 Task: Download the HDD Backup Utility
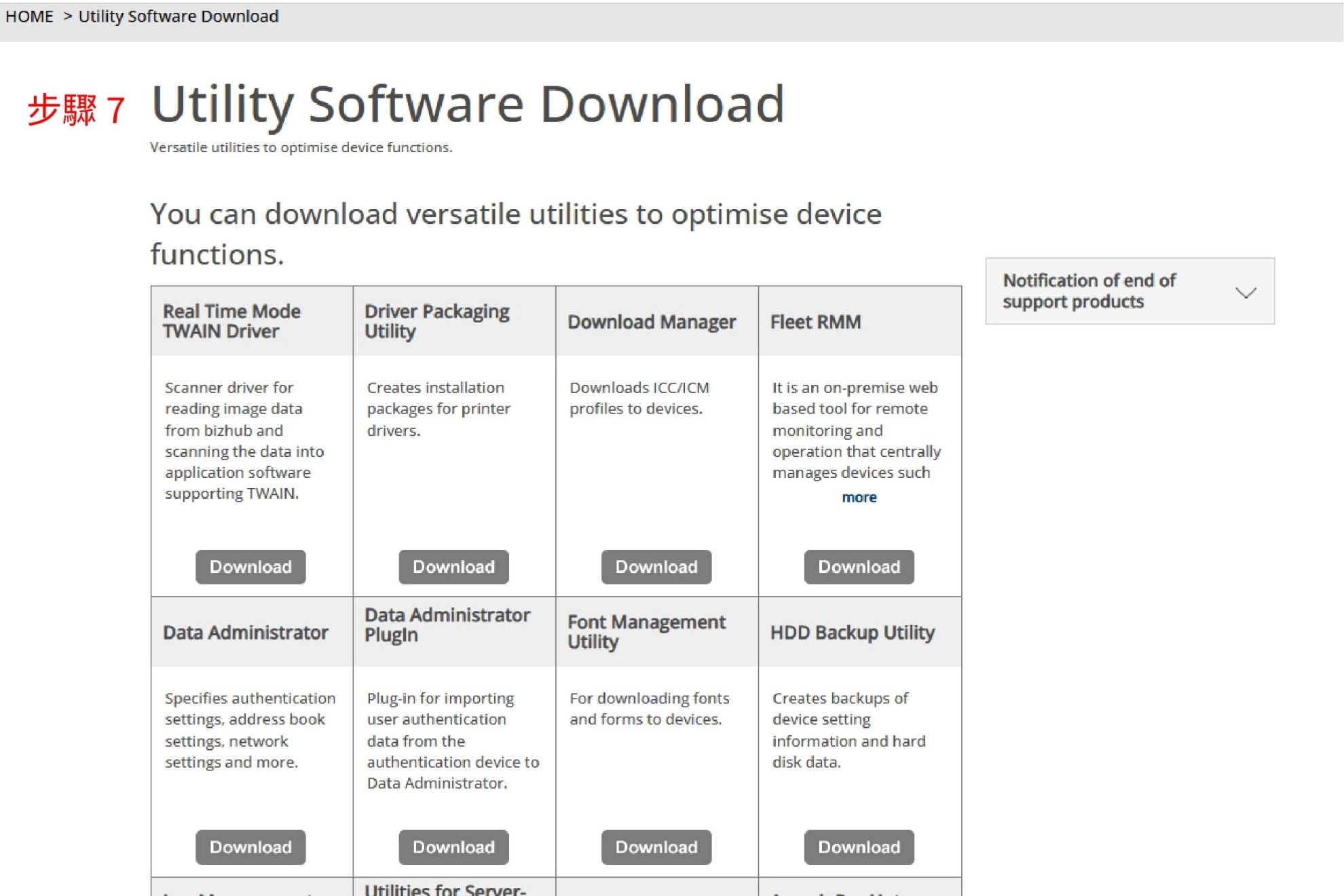pos(859,847)
